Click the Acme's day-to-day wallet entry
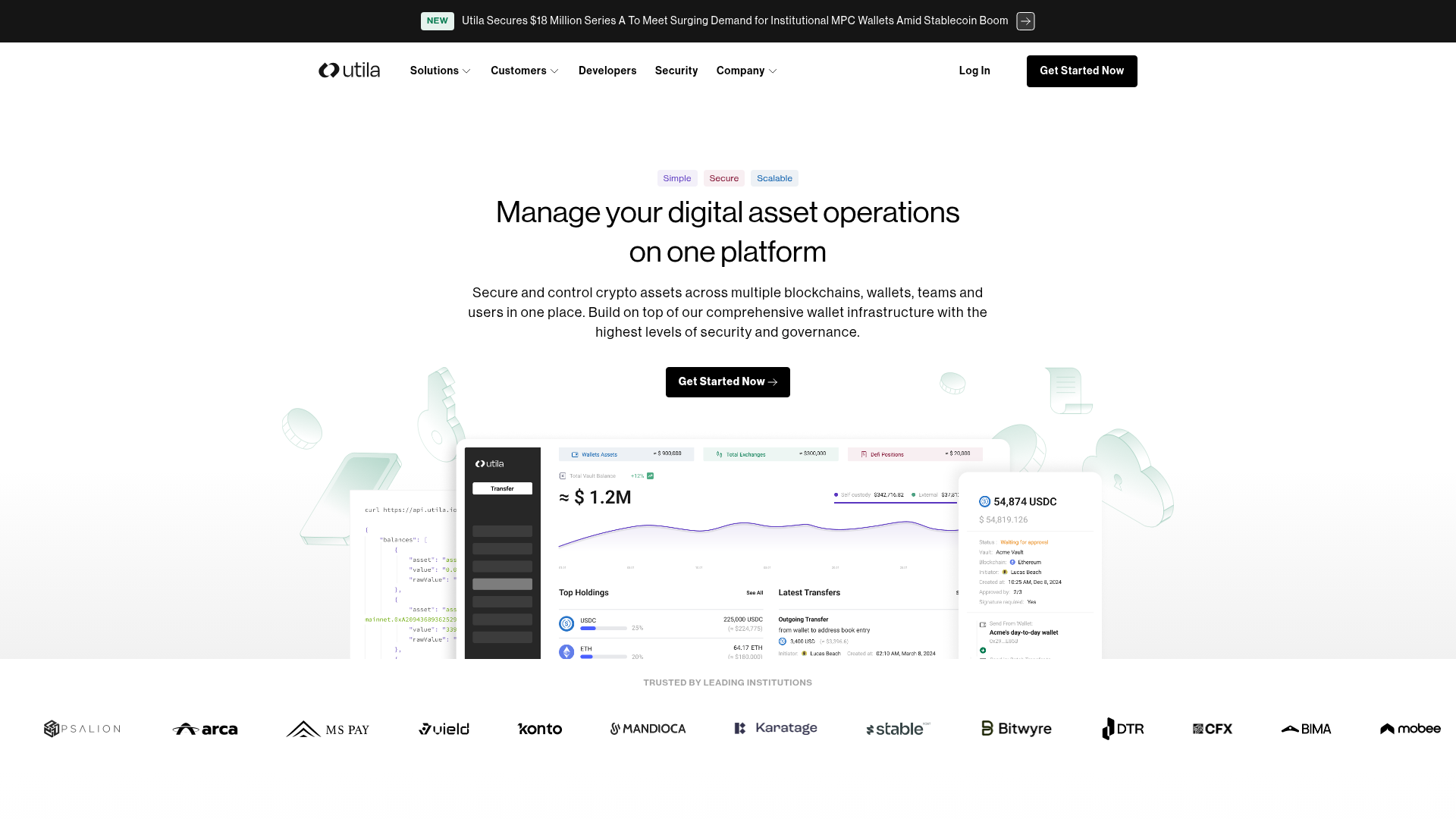 pyautogui.click(x=1023, y=632)
